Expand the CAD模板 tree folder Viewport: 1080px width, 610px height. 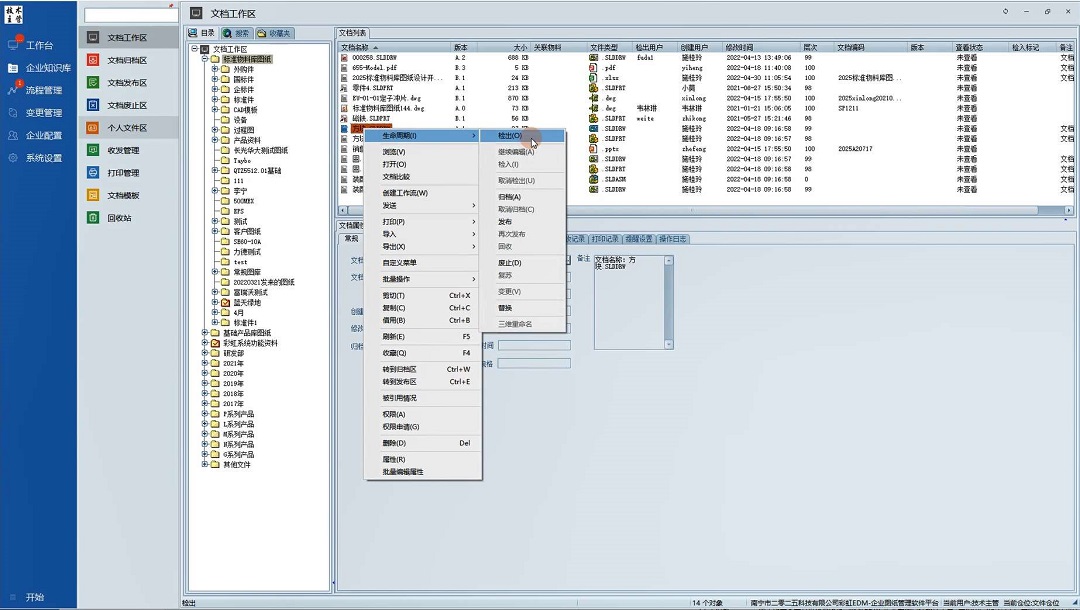215,110
